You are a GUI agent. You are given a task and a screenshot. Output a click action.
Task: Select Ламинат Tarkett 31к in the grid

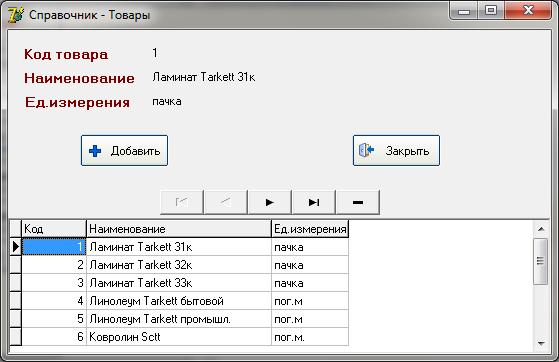click(179, 247)
